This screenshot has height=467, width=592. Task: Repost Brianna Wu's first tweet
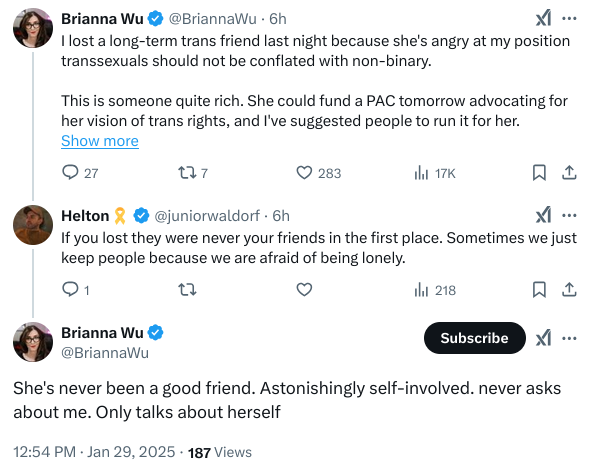(193, 173)
